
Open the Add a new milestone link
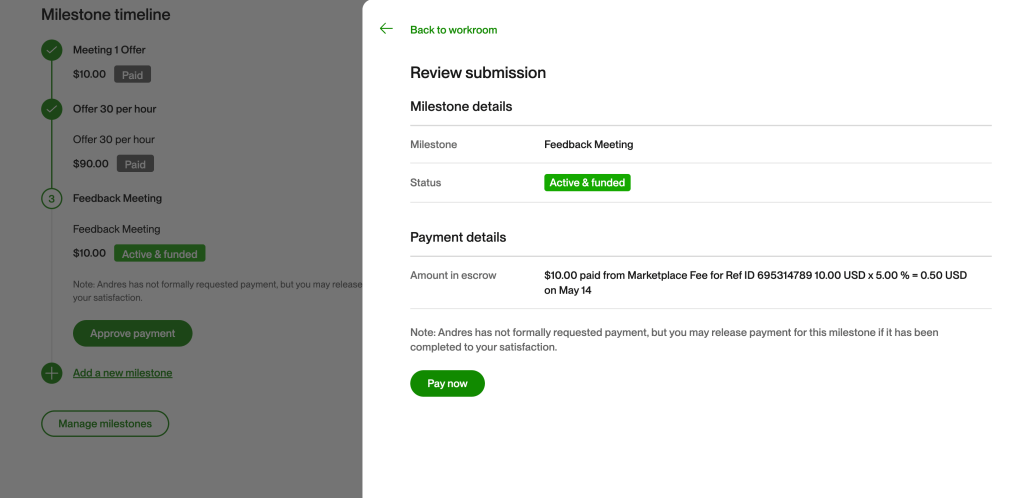pyautogui.click(x=123, y=373)
